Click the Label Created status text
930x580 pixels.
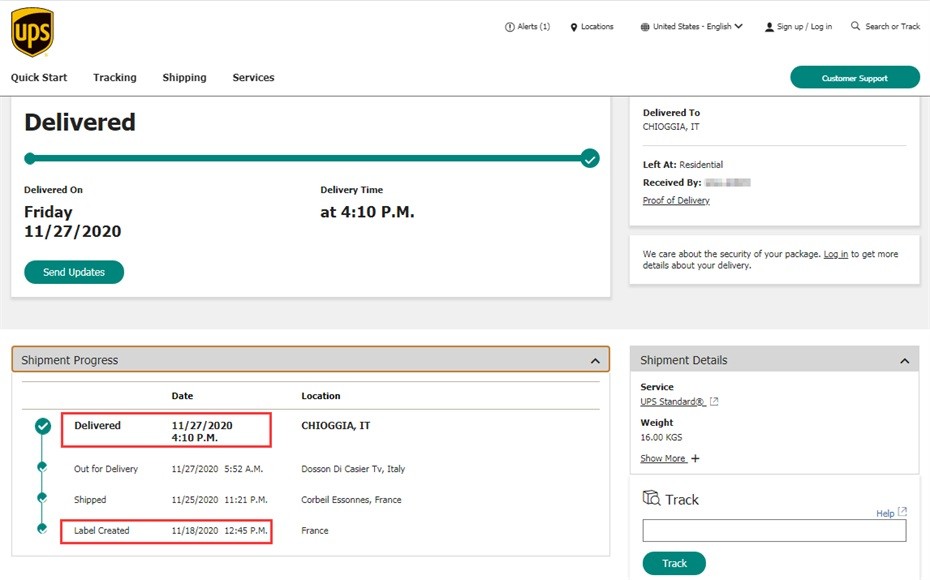pyautogui.click(x=101, y=531)
